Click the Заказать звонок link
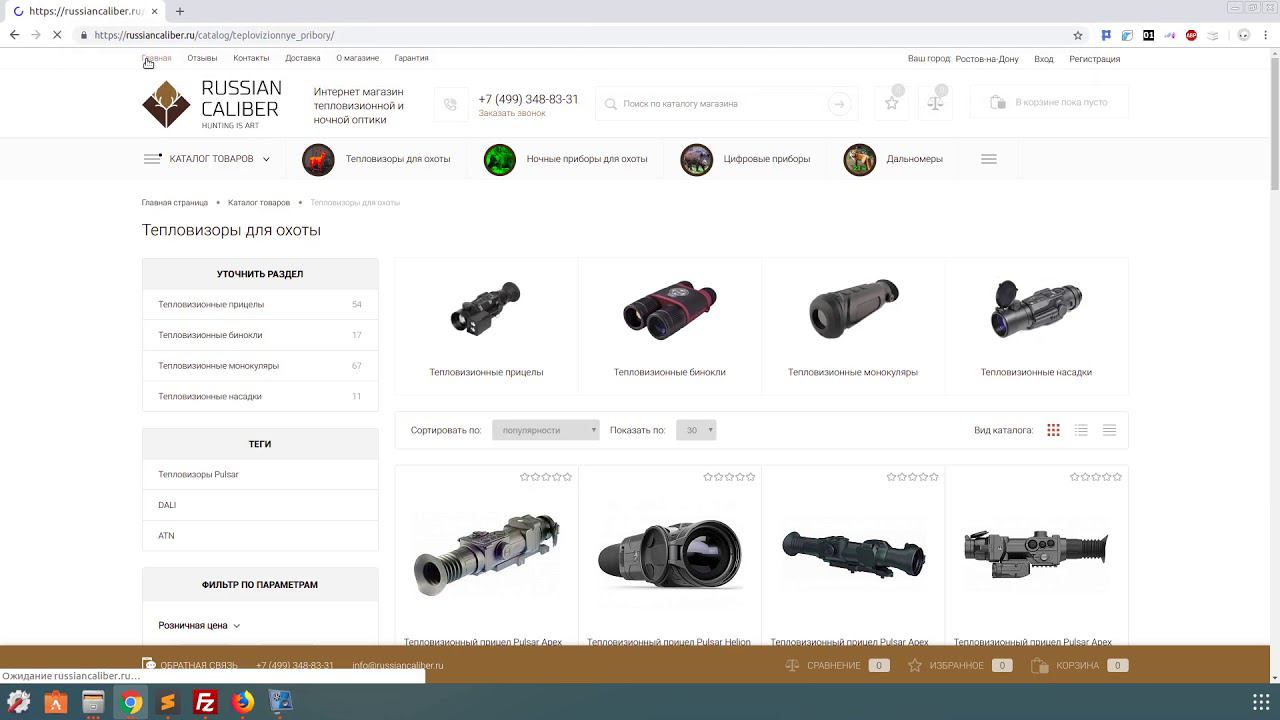Viewport: 1280px width, 720px height. click(x=512, y=114)
